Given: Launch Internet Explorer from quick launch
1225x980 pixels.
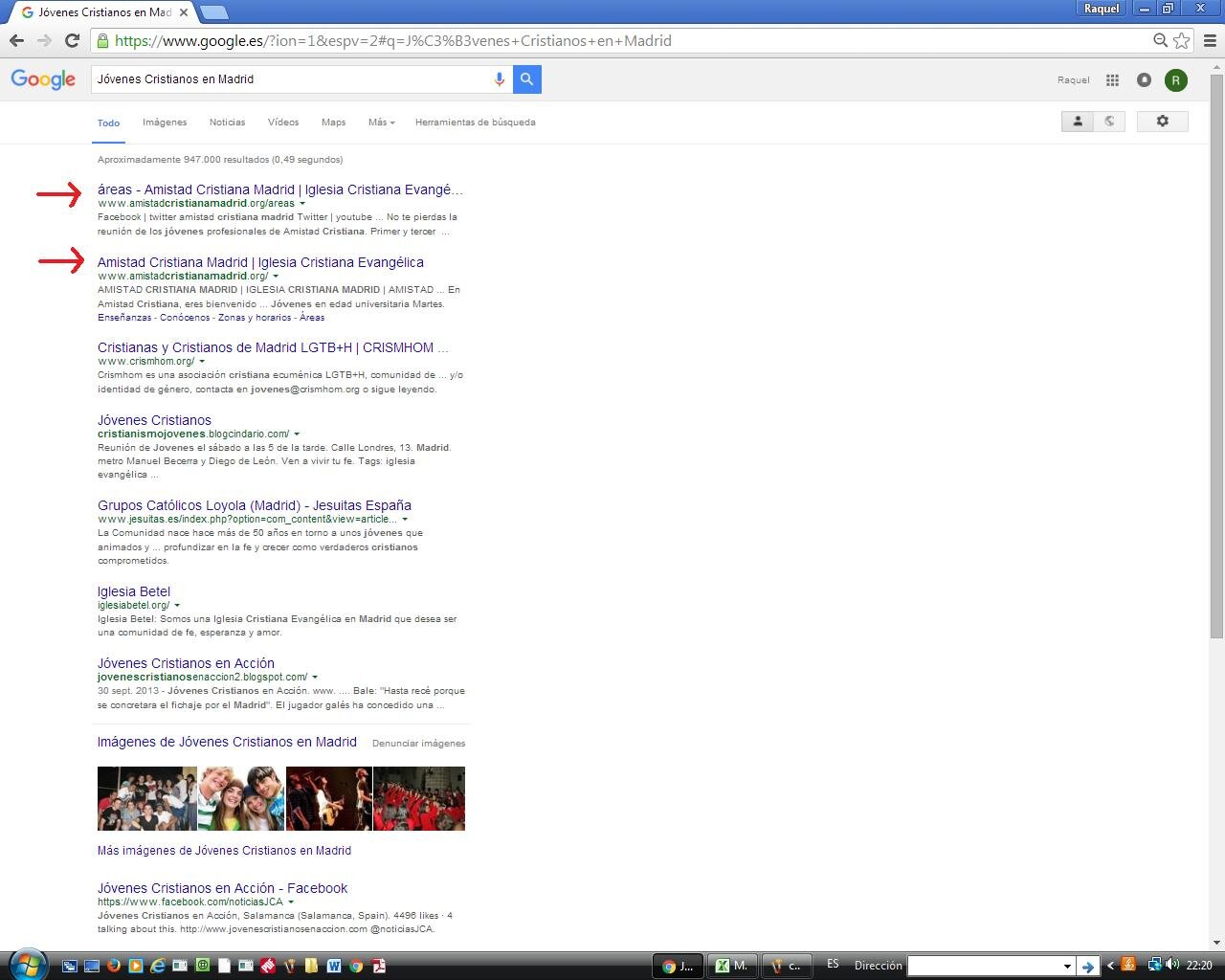Looking at the screenshot, I should [x=158, y=966].
